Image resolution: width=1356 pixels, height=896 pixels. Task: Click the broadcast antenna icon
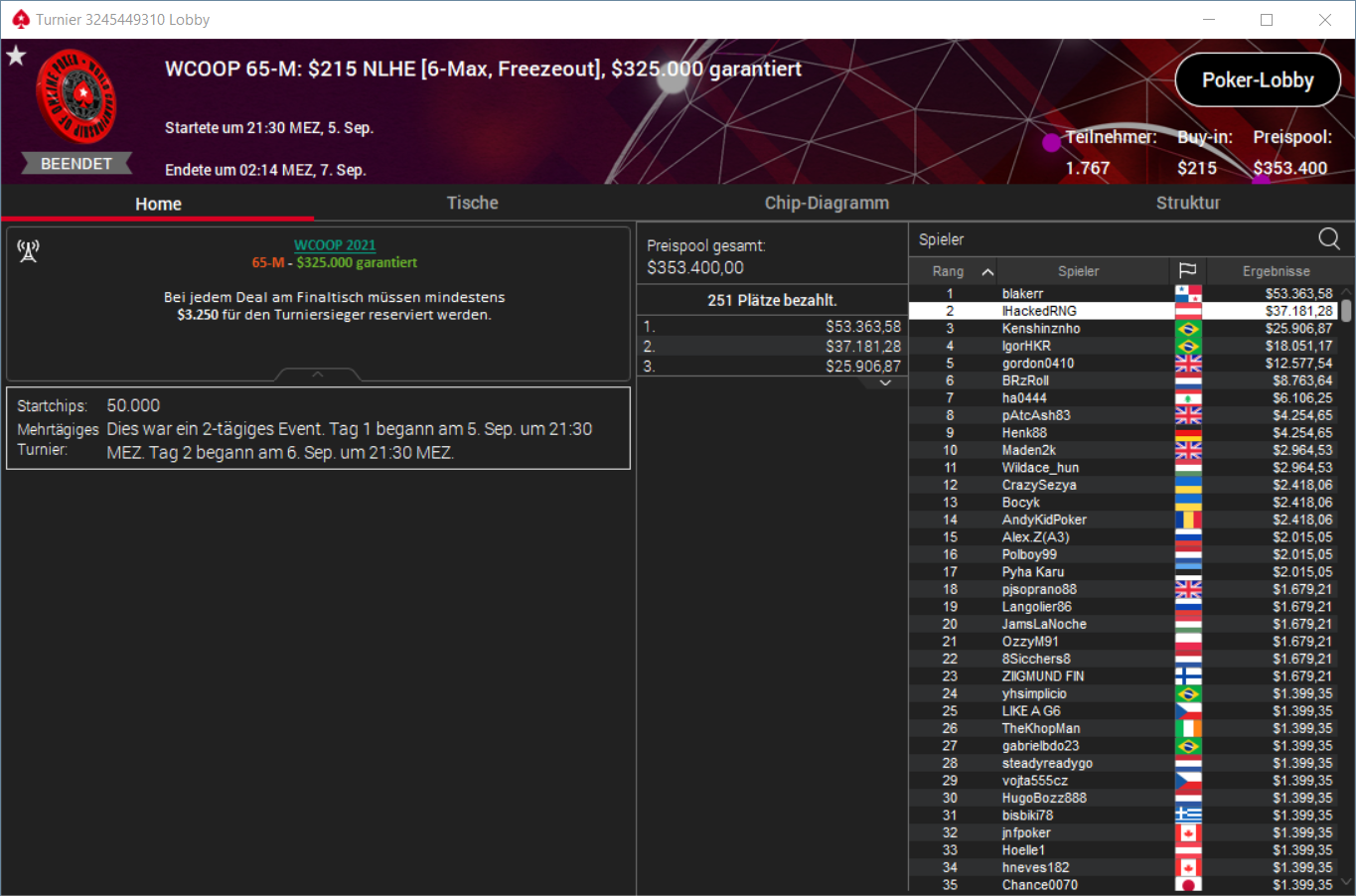tap(28, 251)
